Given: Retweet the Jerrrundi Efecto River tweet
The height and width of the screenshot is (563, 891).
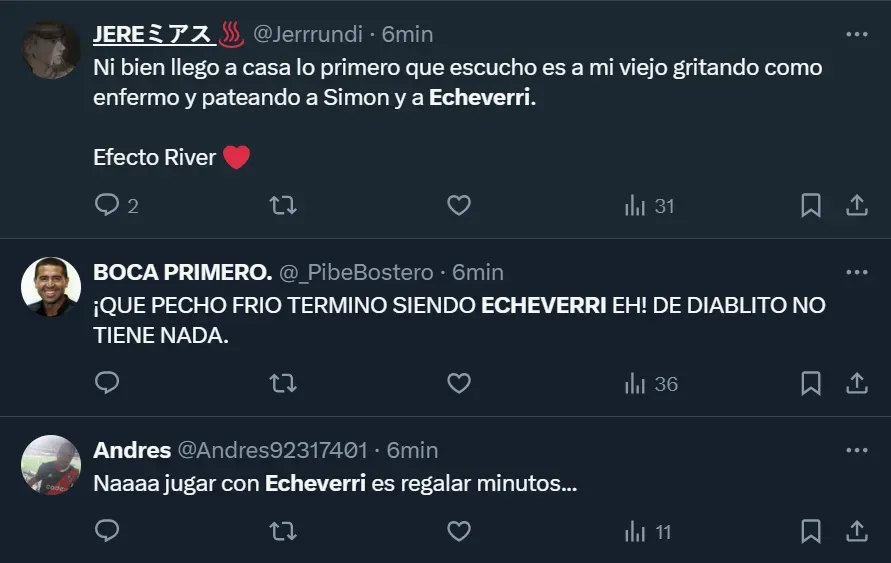Looking at the screenshot, I should tap(283, 205).
